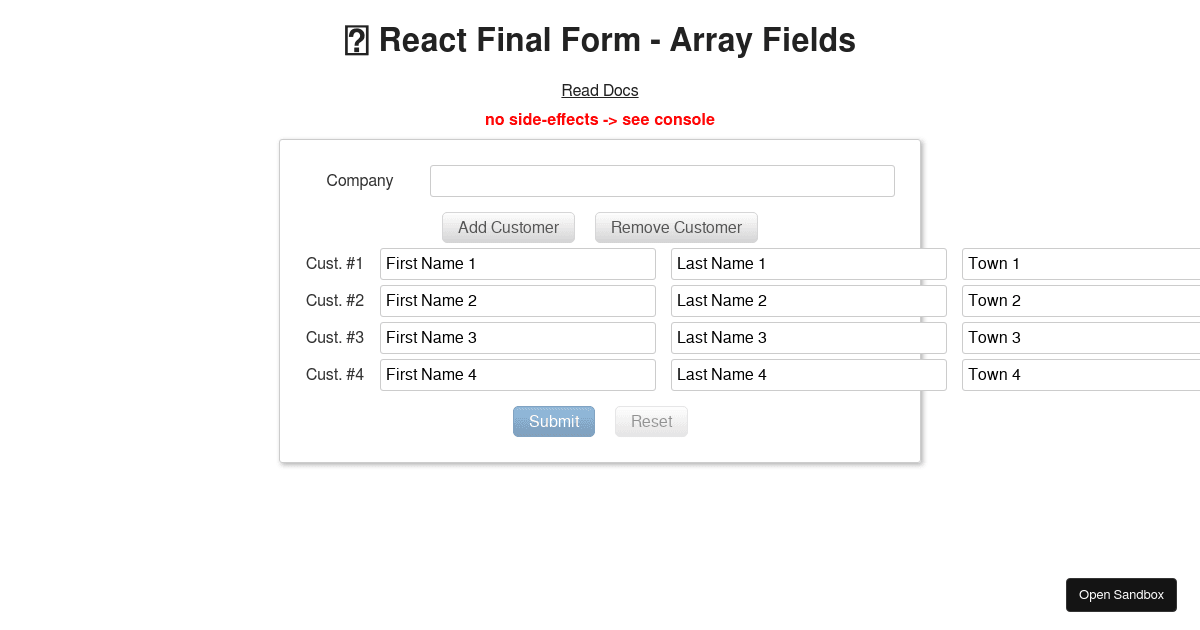Screen dimensions: 1200x630
Task: Click the Add Customer button
Action: pyautogui.click(x=508, y=227)
